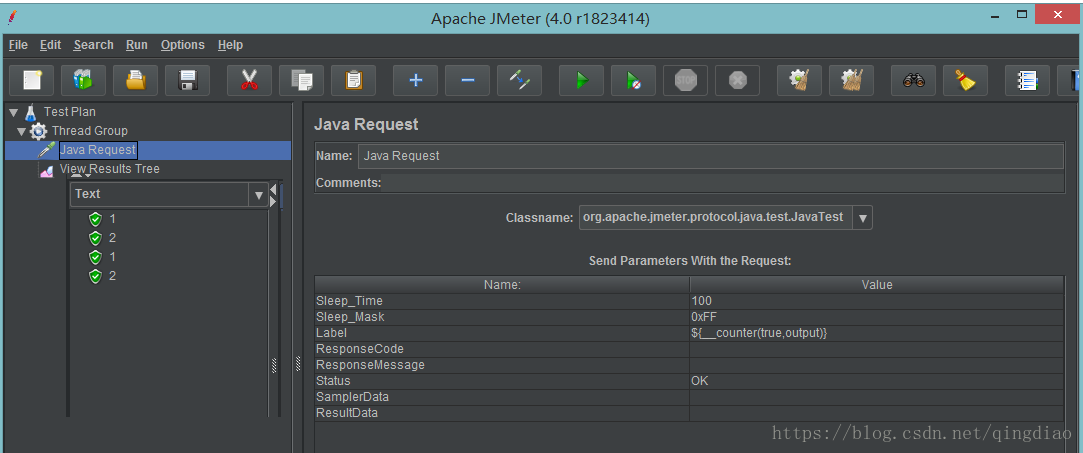Select the last result entry labeled 2

[x=103, y=276]
